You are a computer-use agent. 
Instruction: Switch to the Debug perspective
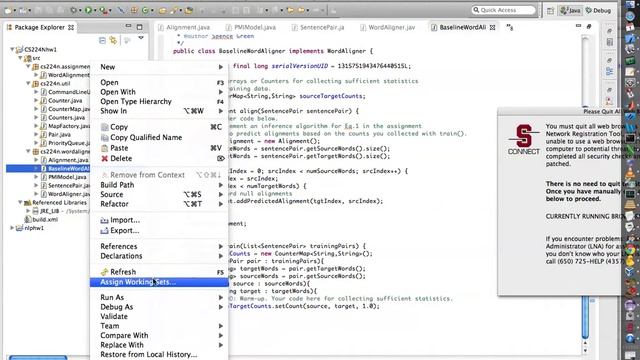pyautogui.click(x=598, y=11)
